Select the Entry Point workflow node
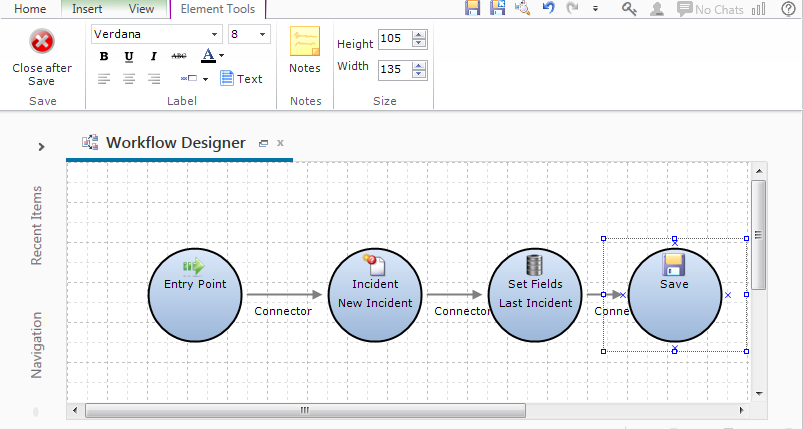 (x=195, y=295)
